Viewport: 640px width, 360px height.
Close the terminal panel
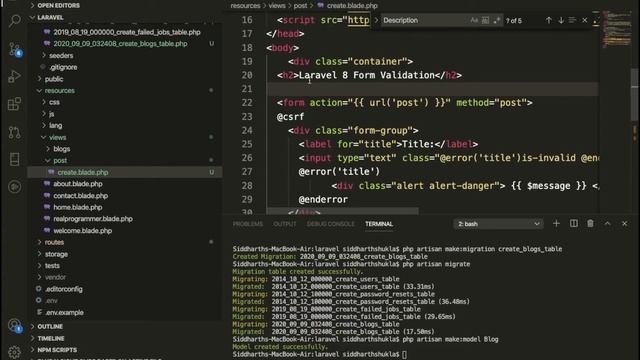(624, 224)
